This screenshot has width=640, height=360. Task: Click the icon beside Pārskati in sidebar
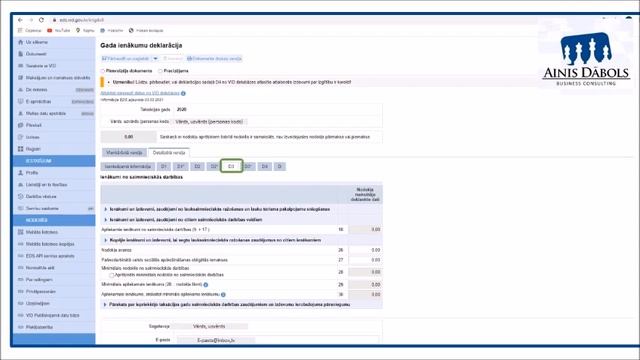click(x=20, y=125)
